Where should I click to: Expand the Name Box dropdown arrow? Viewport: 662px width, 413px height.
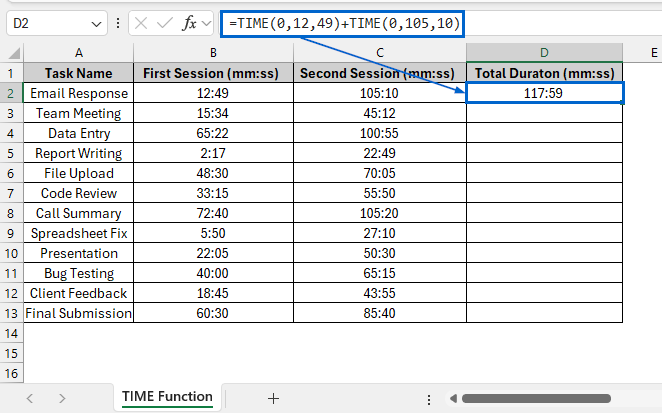(96, 24)
